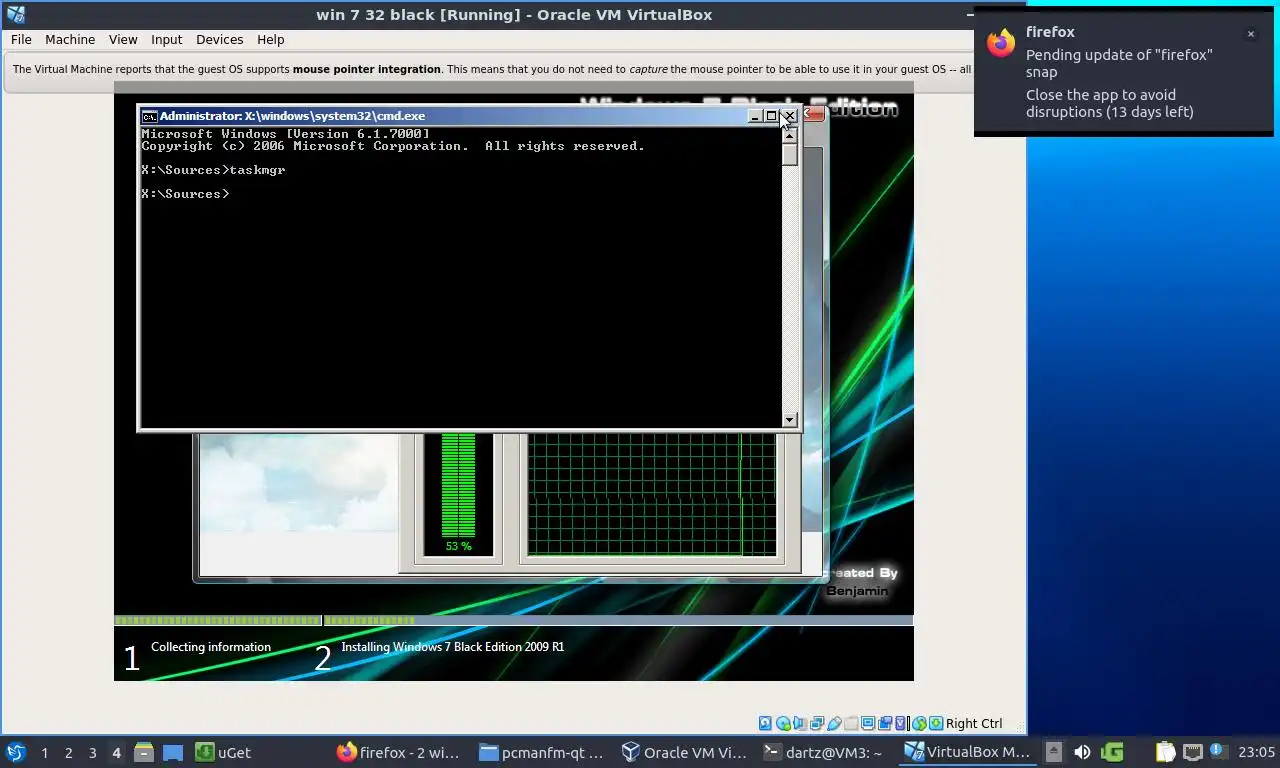Click the shared folders status icon
This screenshot has height=768, width=1280.
tap(851, 723)
